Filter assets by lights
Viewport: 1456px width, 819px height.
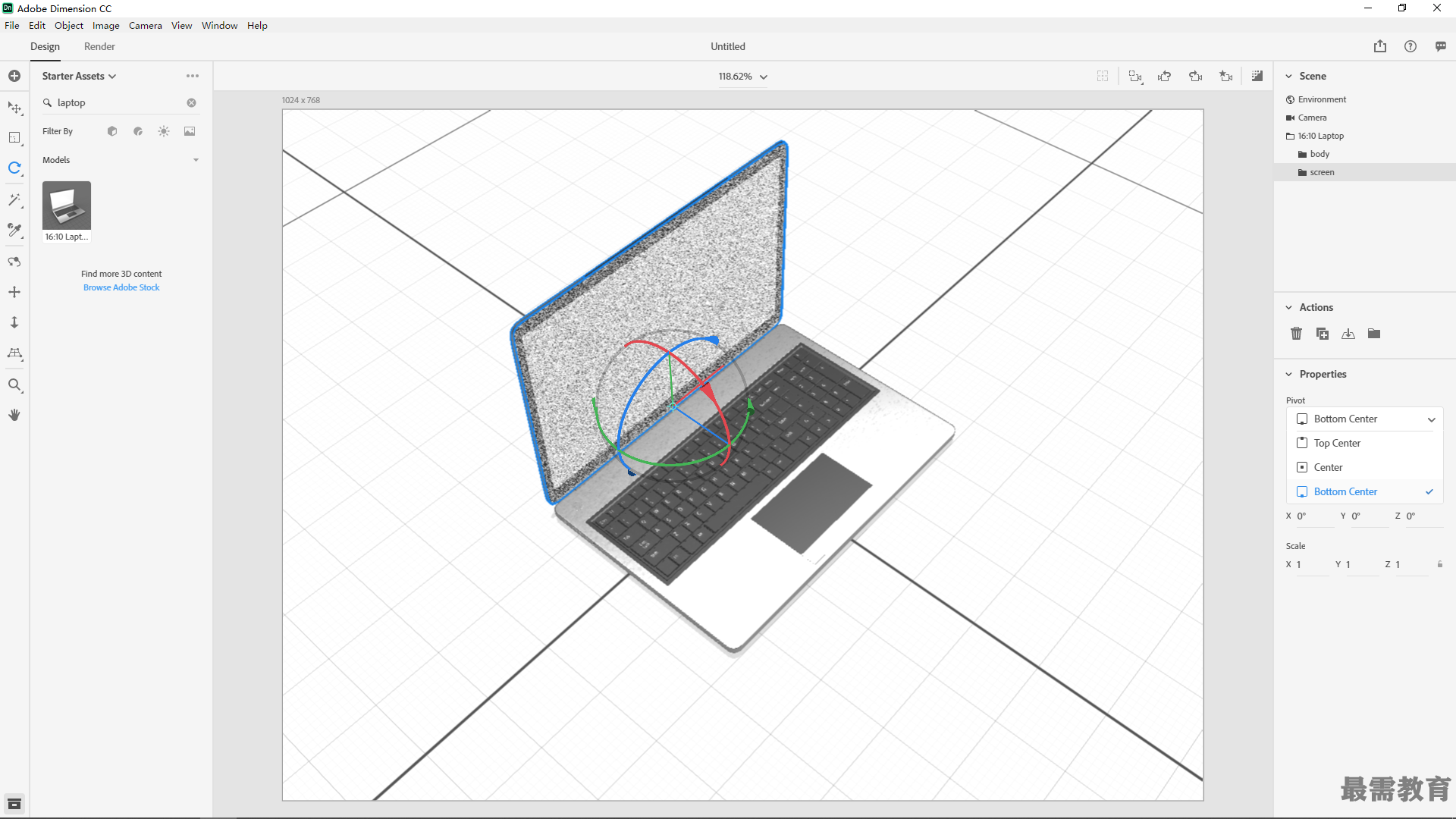164,131
